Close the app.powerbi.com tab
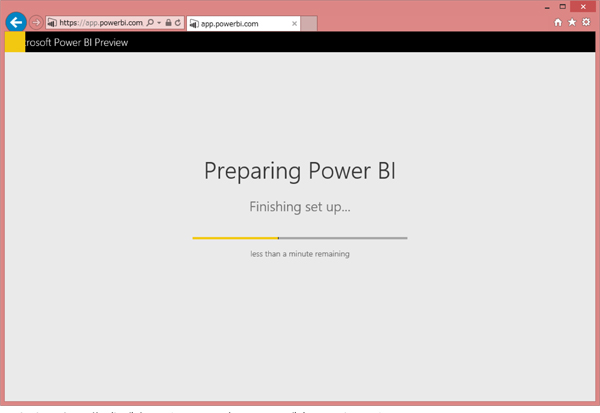Image resolution: width=600 pixels, height=413 pixels. [294, 24]
